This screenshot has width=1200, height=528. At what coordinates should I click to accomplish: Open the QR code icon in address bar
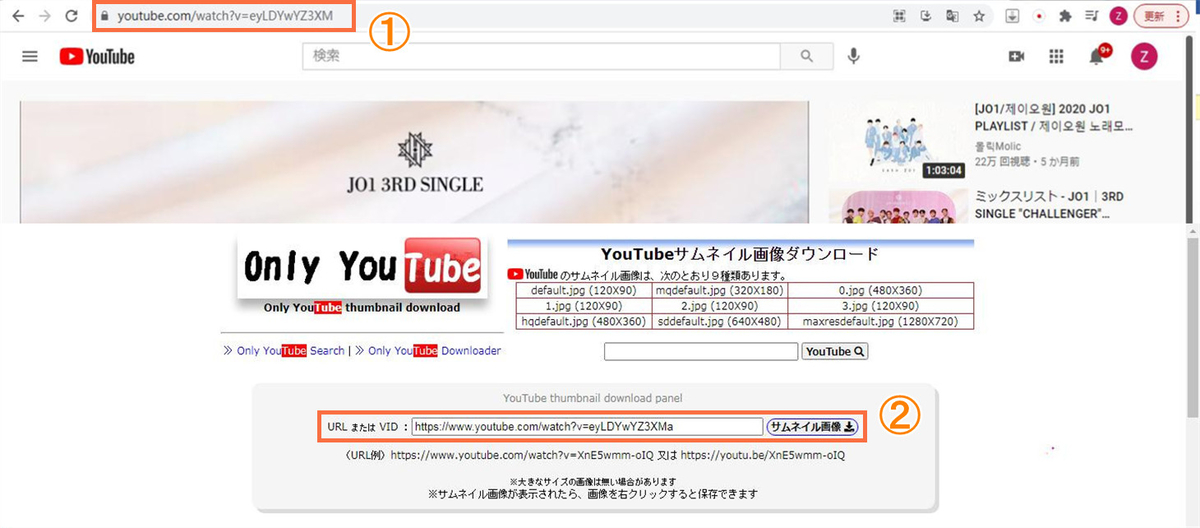(900, 16)
